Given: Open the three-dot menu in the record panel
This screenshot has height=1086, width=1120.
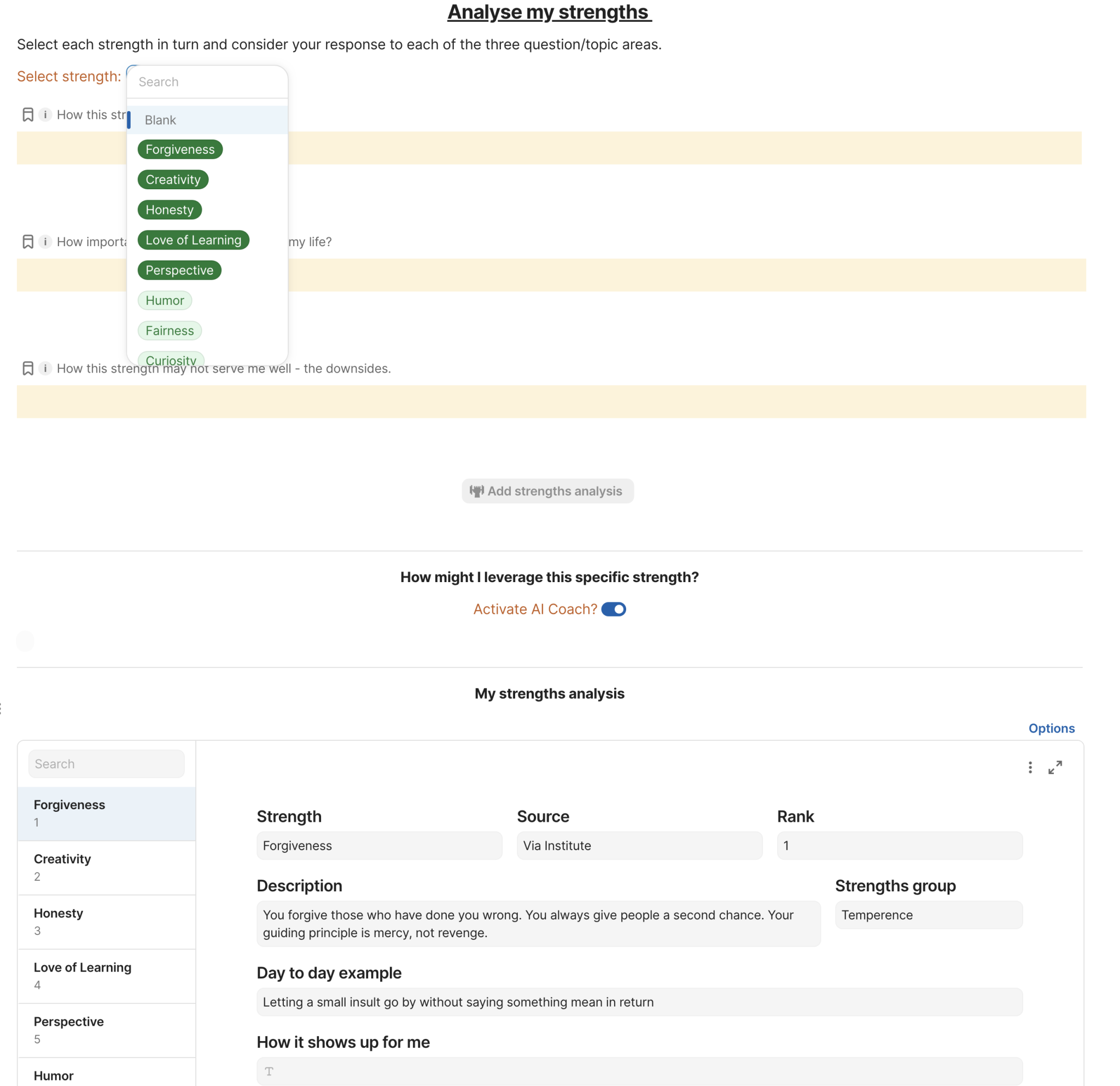Looking at the screenshot, I should pyautogui.click(x=1030, y=768).
